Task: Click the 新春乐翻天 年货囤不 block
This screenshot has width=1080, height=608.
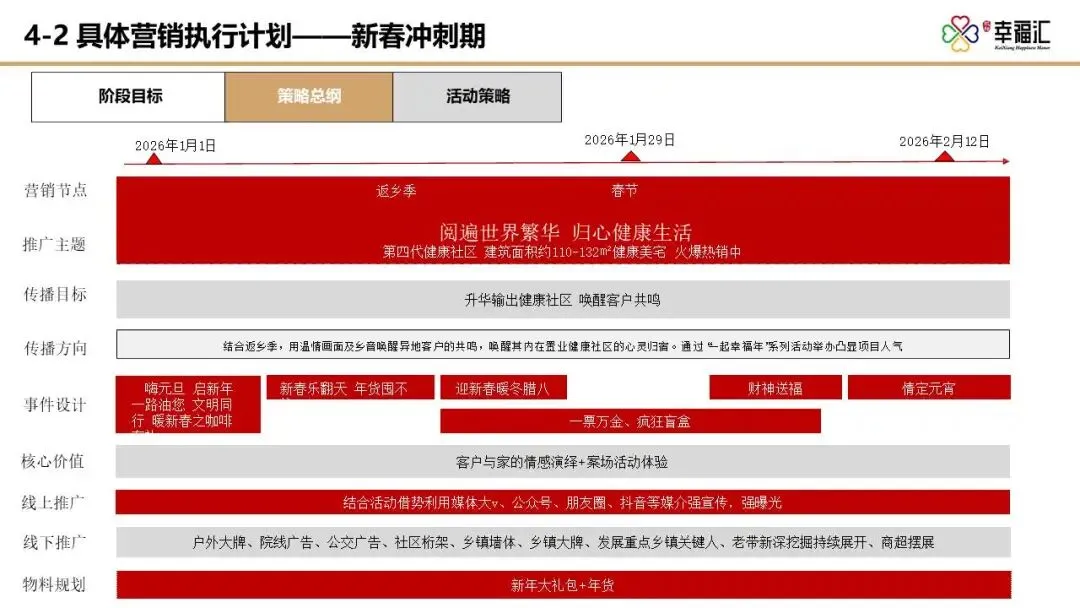Action: coord(349,387)
